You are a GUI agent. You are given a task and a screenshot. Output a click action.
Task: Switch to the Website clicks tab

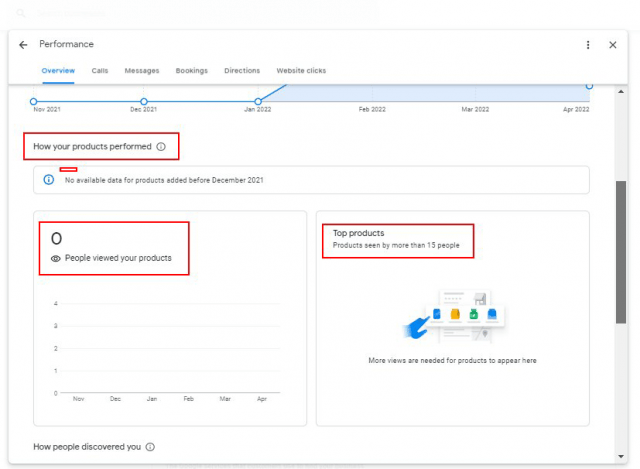[x=301, y=71]
